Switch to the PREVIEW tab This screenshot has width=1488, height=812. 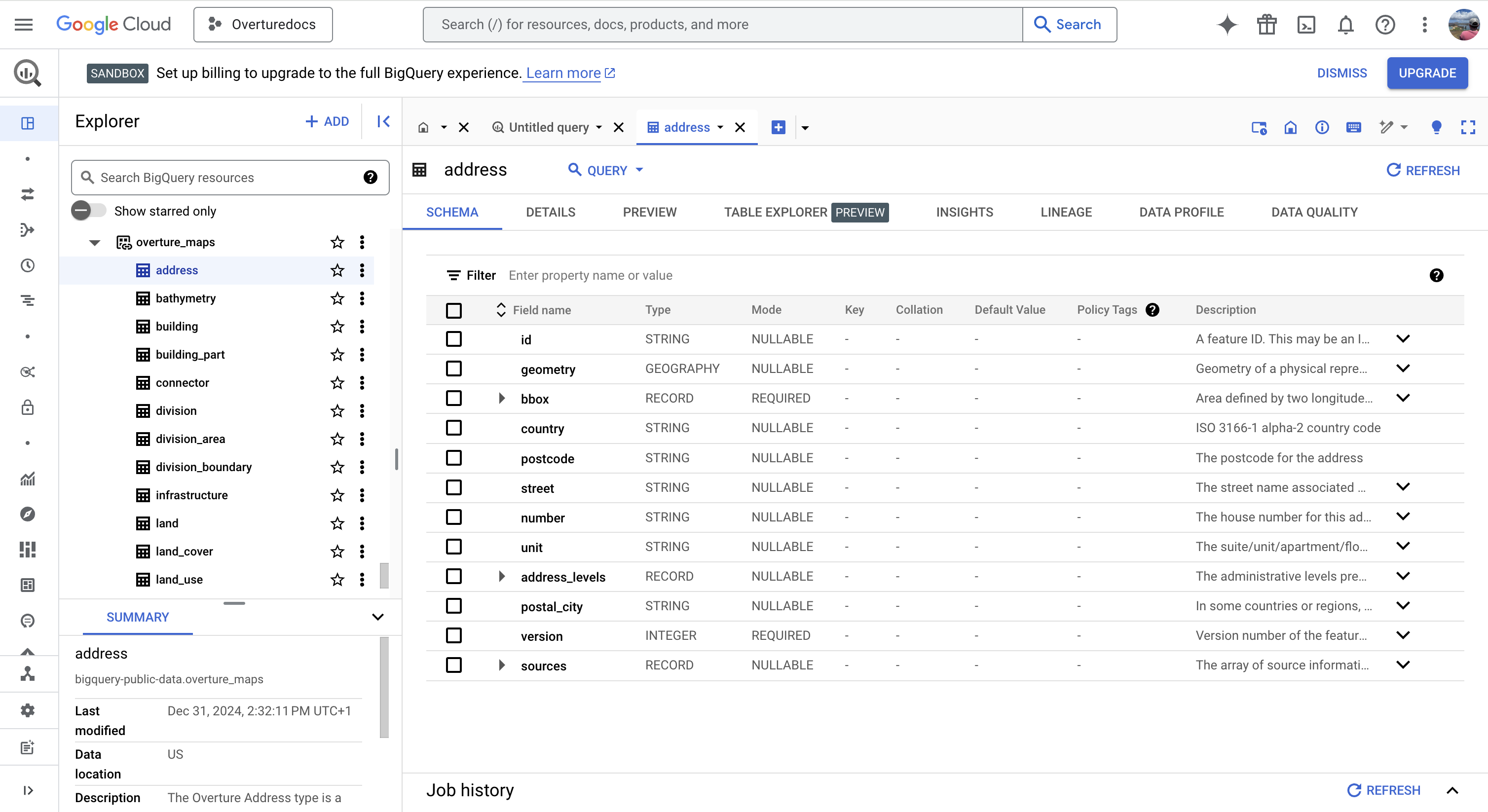650,212
